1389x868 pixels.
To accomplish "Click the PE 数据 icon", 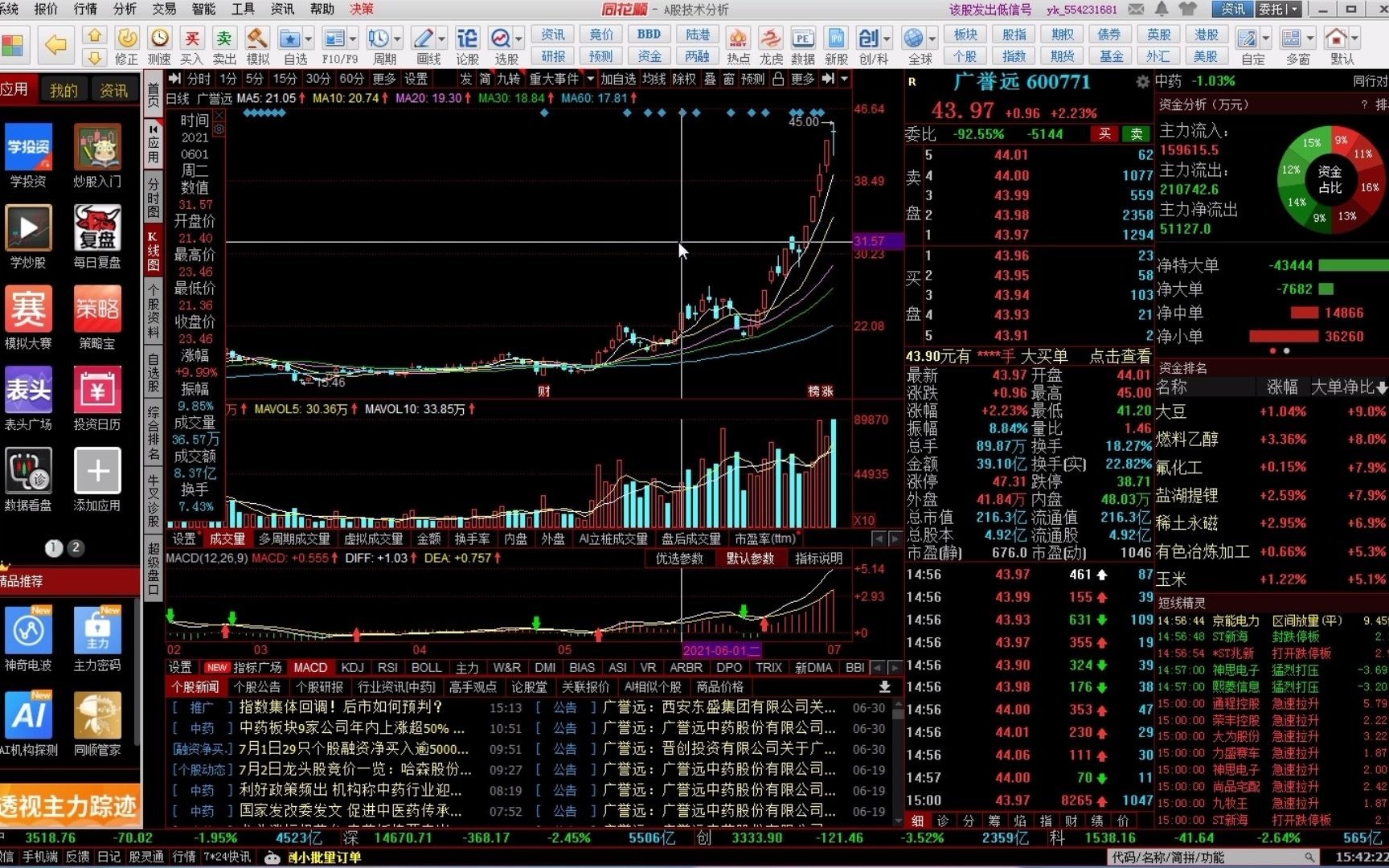I will click(x=803, y=46).
